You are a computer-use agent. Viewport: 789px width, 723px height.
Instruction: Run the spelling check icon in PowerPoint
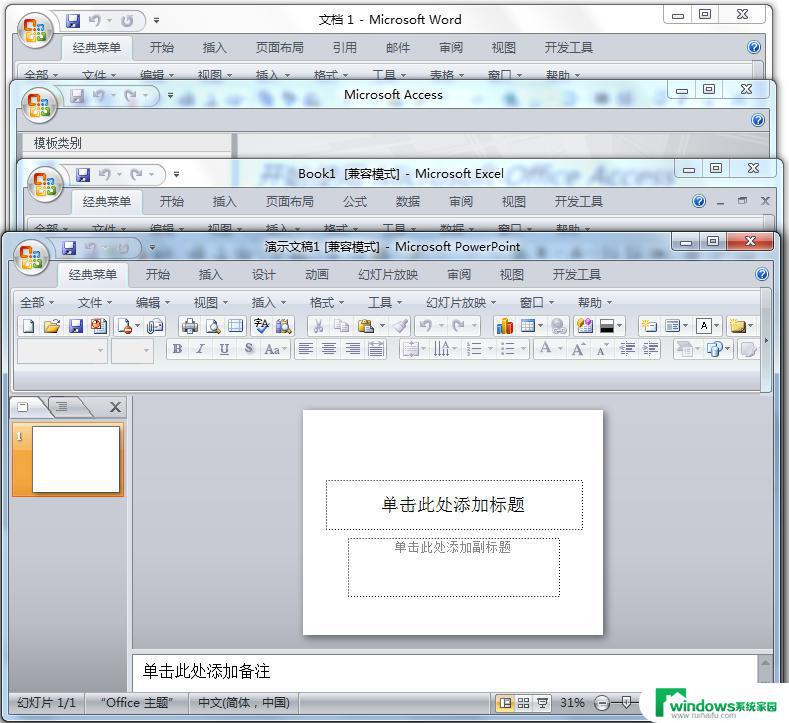pos(261,326)
